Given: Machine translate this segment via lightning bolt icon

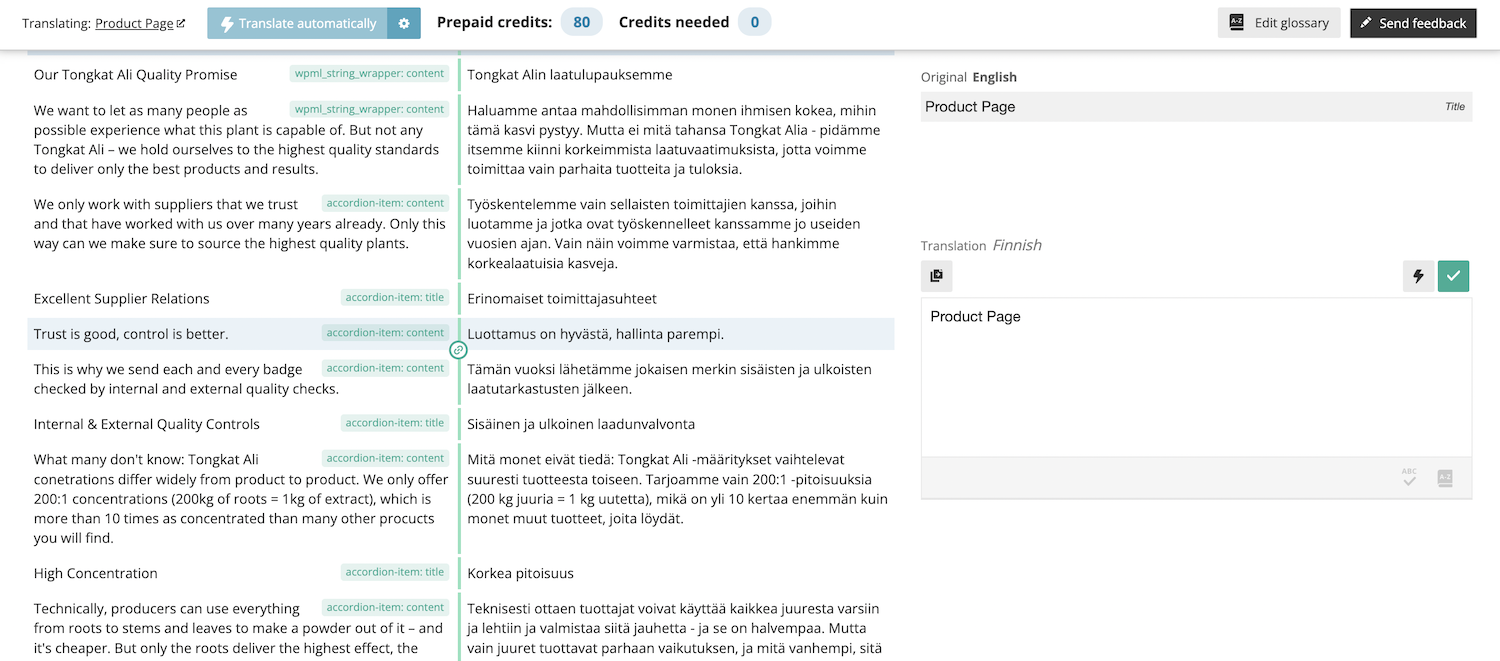Looking at the screenshot, I should point(1418,276).
